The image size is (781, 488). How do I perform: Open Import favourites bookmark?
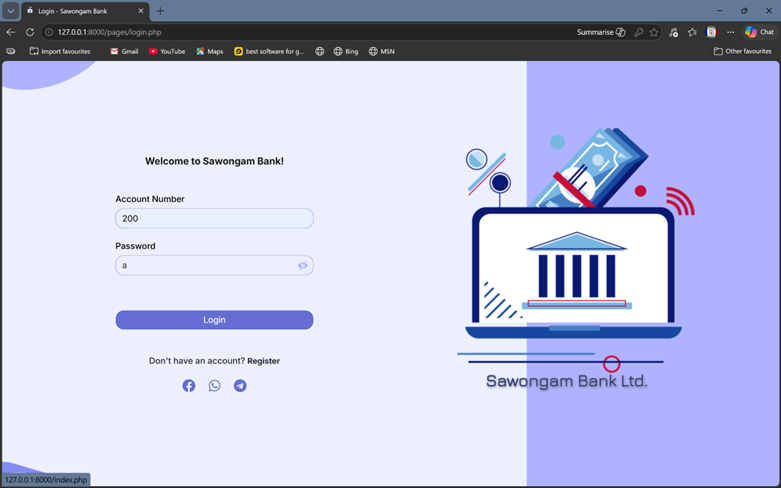click(x=60, y=51)
